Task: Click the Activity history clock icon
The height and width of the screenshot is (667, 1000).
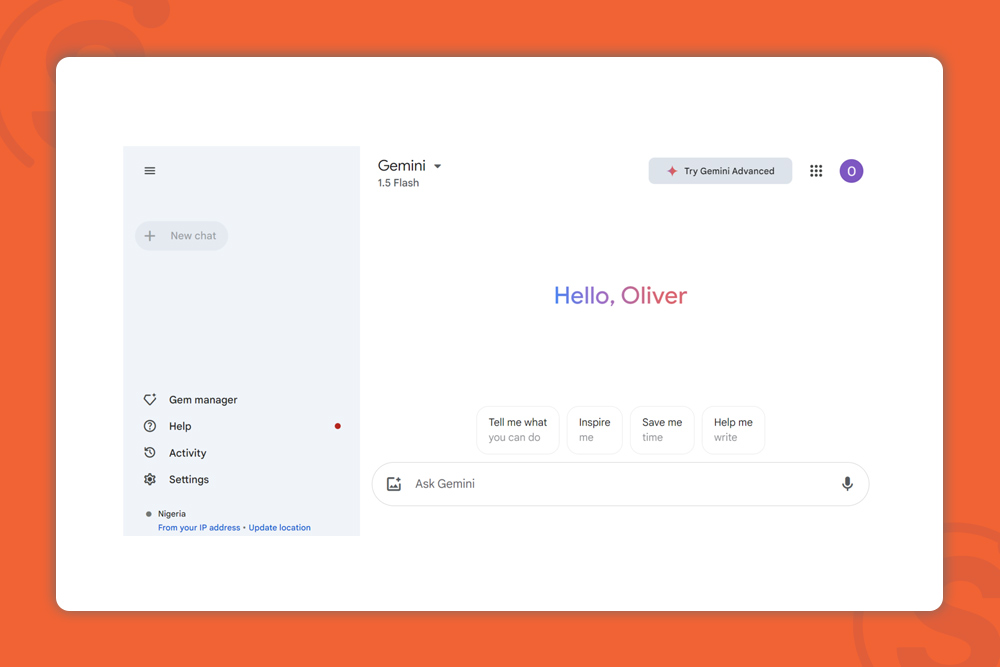Action: [x=150, y=453]
